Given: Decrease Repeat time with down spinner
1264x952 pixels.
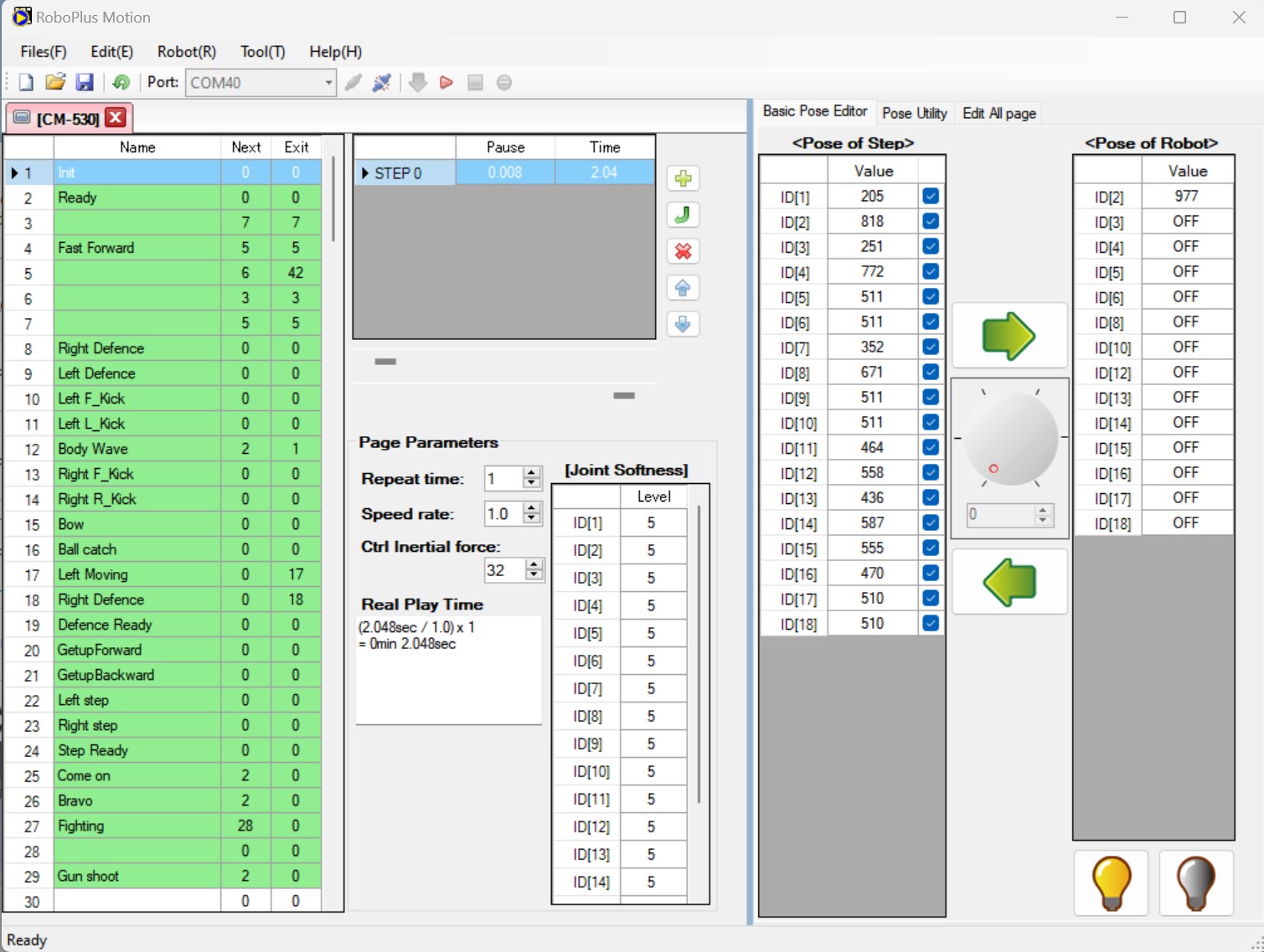Looking at the screenshot, I should coord(532,484).
